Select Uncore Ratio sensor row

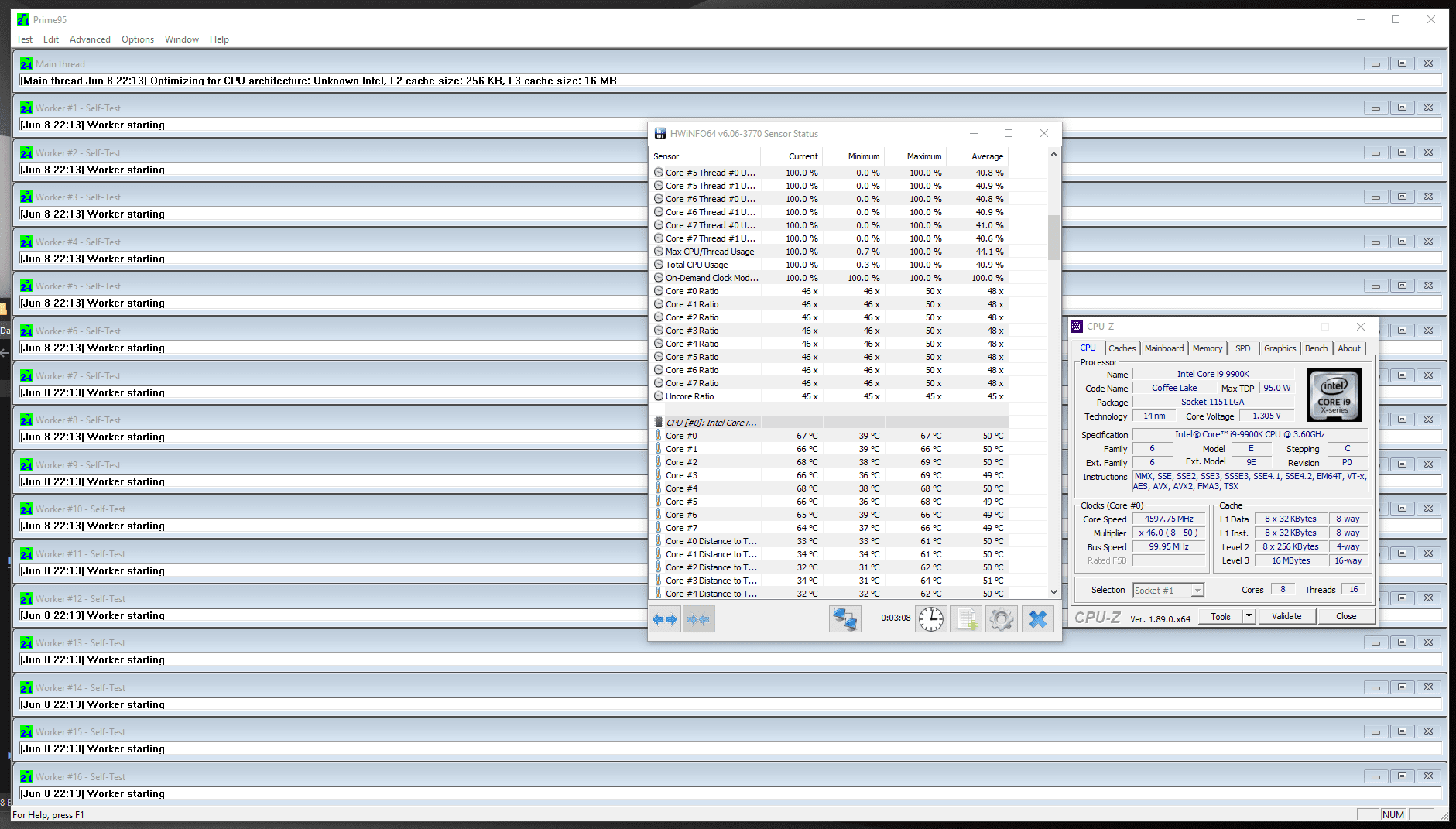828,396
